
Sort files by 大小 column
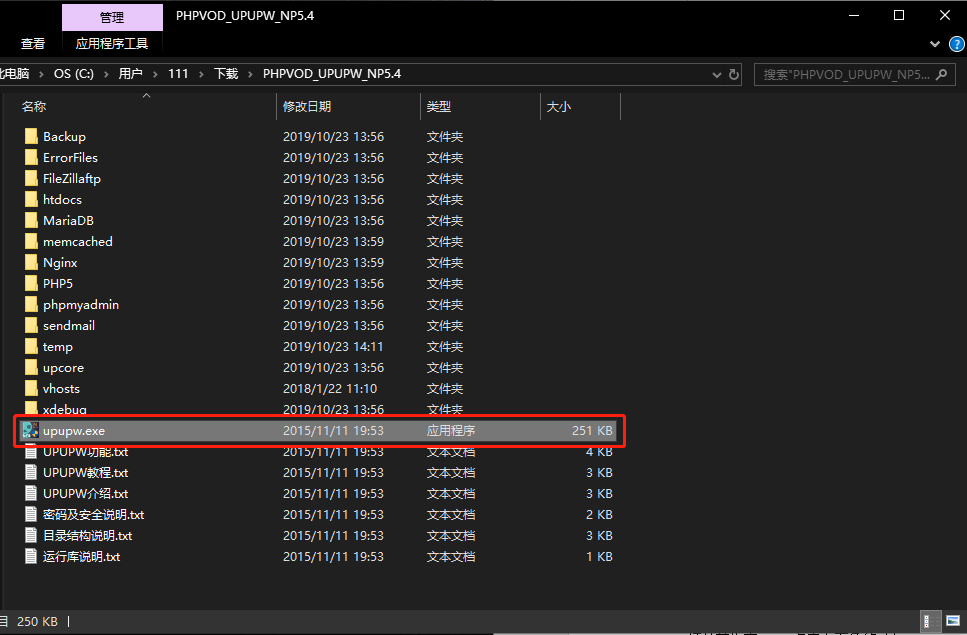point(559,107)
